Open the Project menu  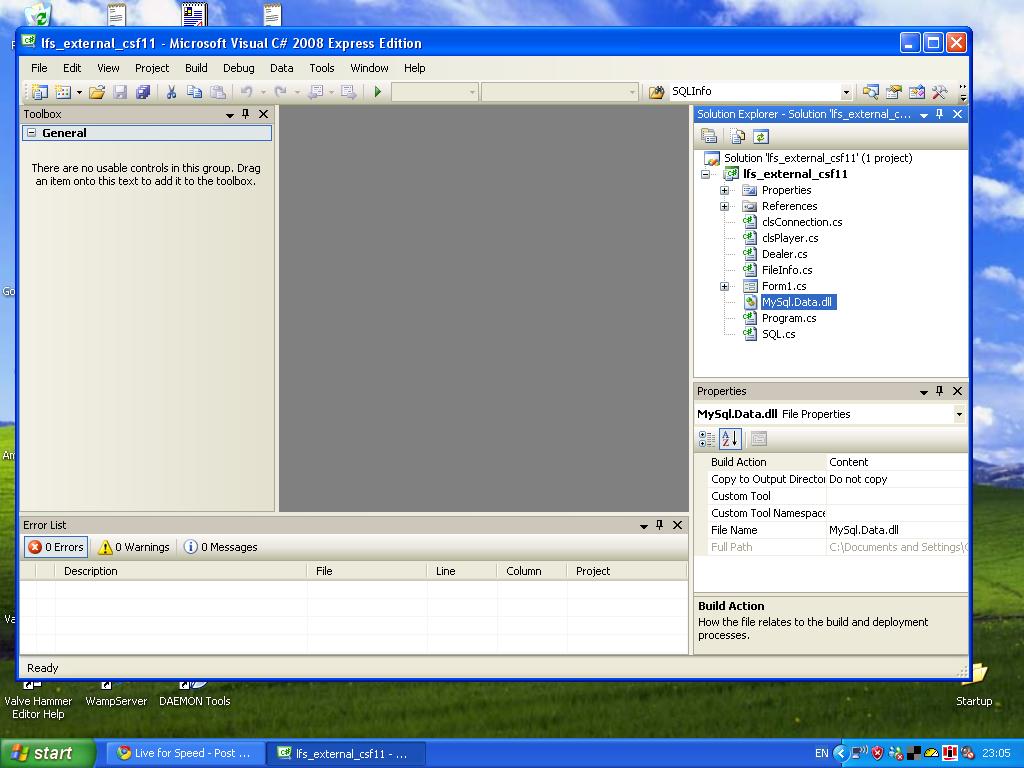coord(152,68)
